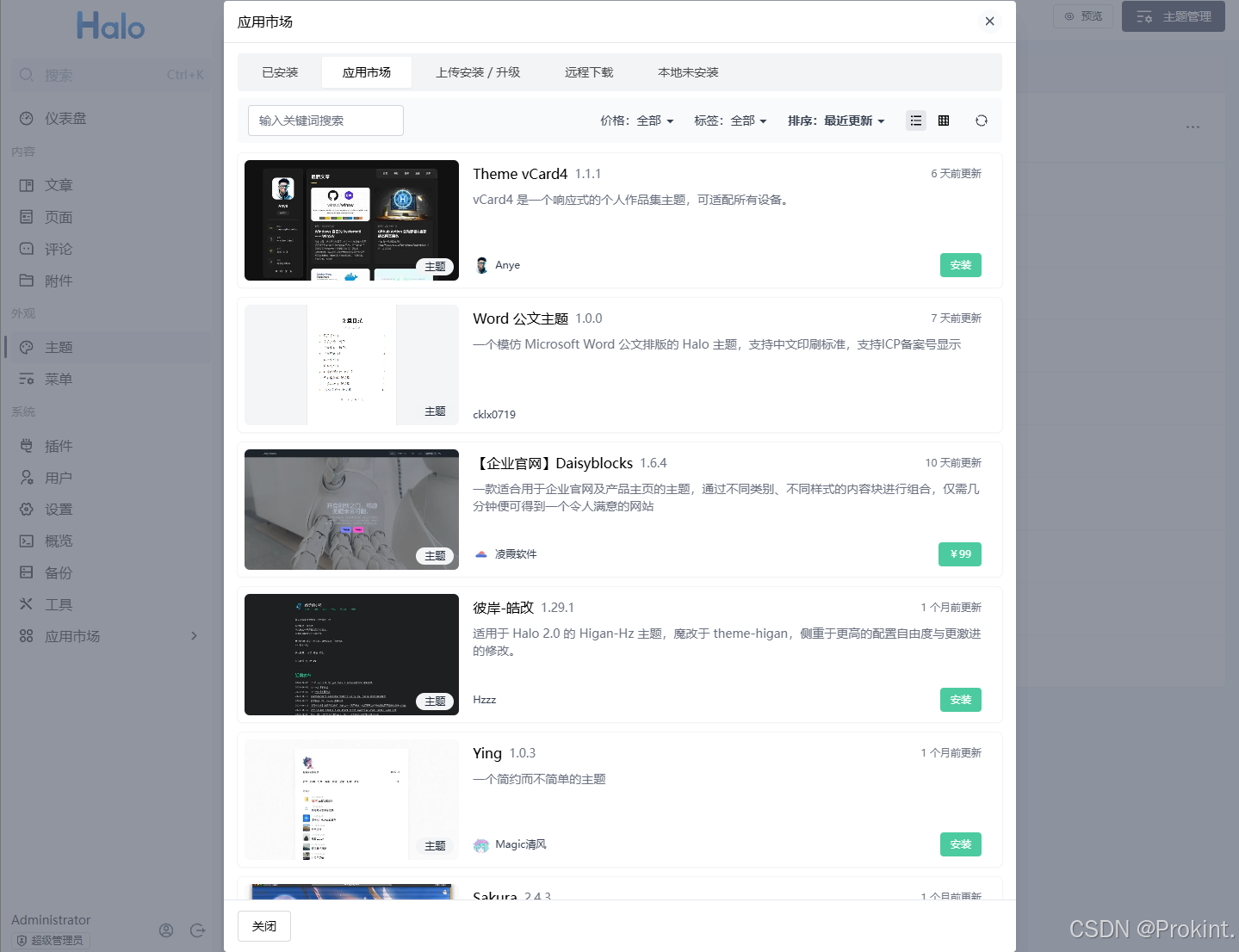Click the '10 天前更新' timestamp
The image size is (1239, 952).
click(953, 463)
